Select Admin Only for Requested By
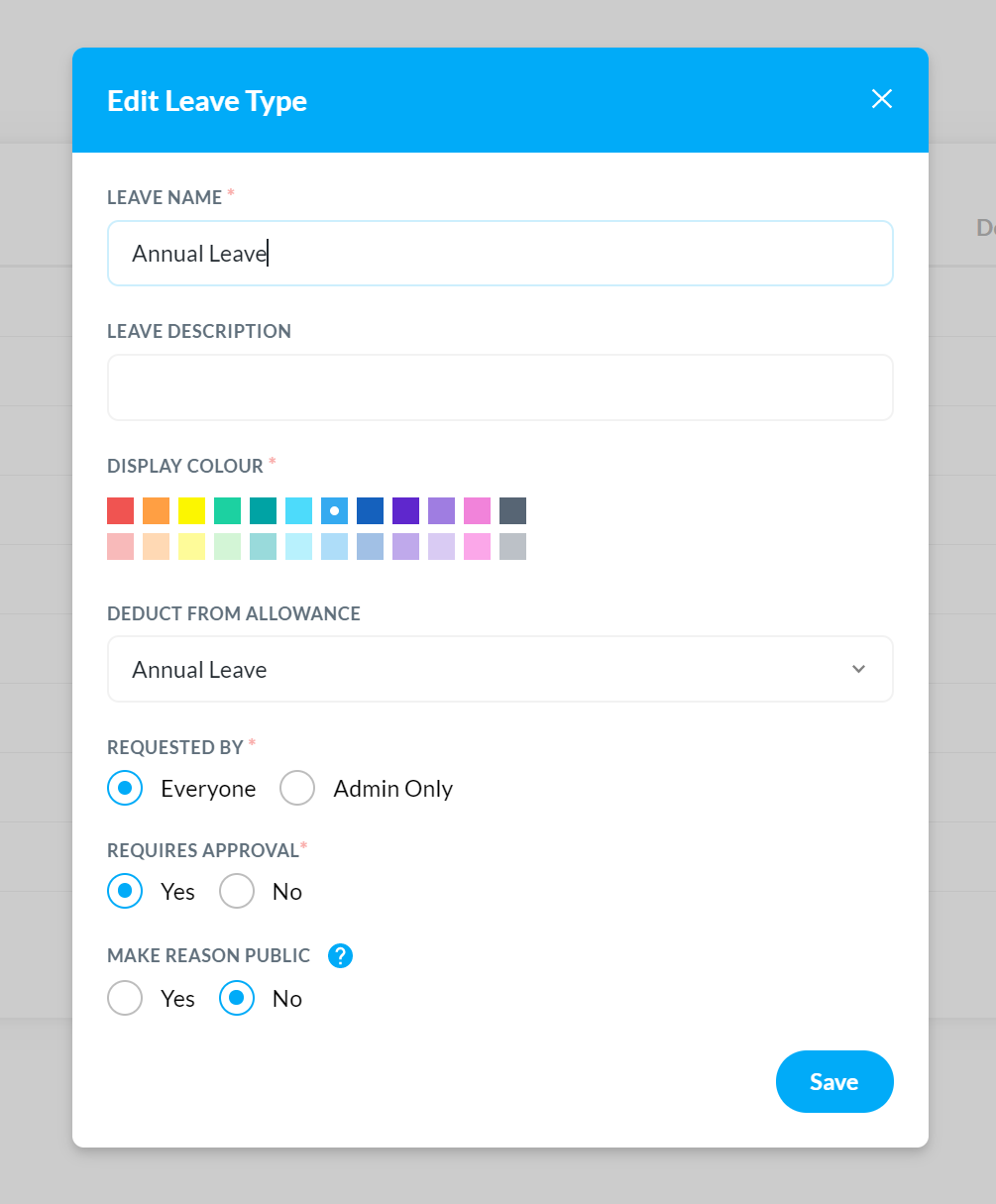Screen dimensions: 996x1204 [x=297, y=789]
